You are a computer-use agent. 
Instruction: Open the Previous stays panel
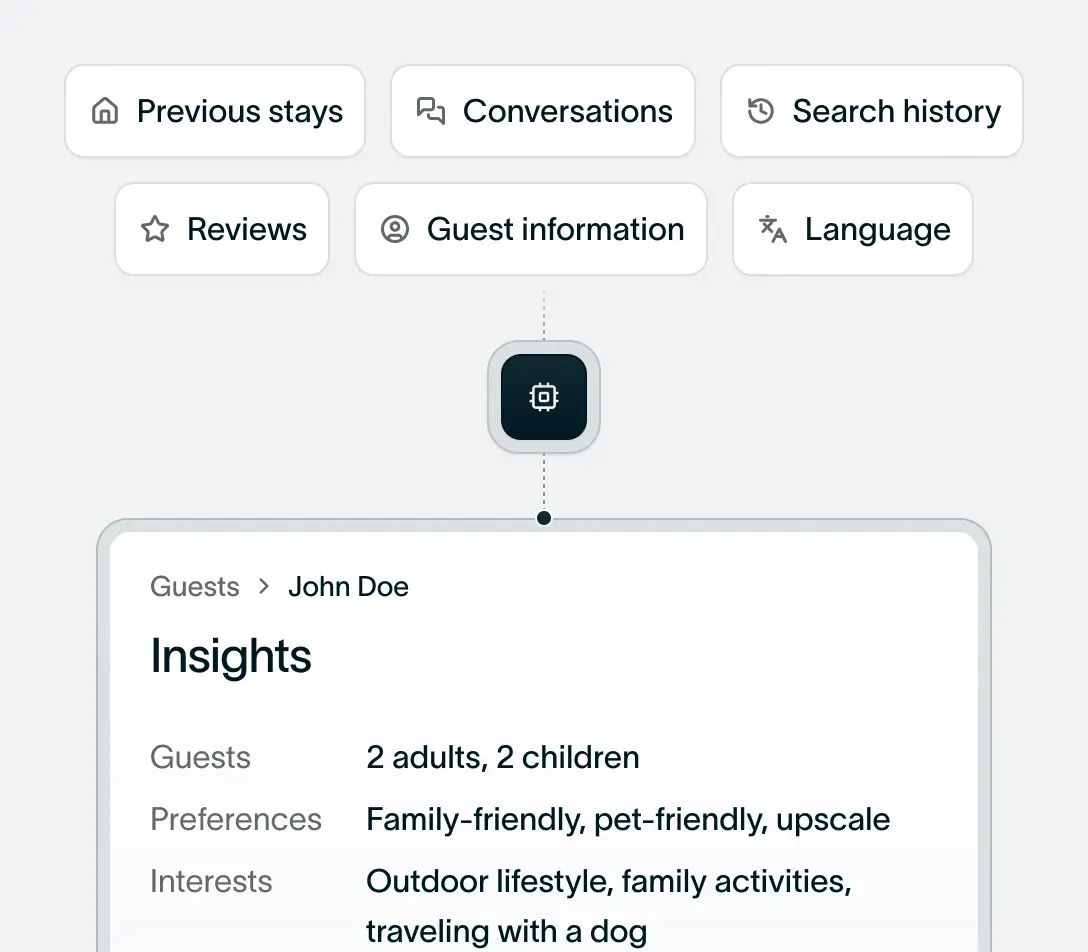[x=214, y=111]
